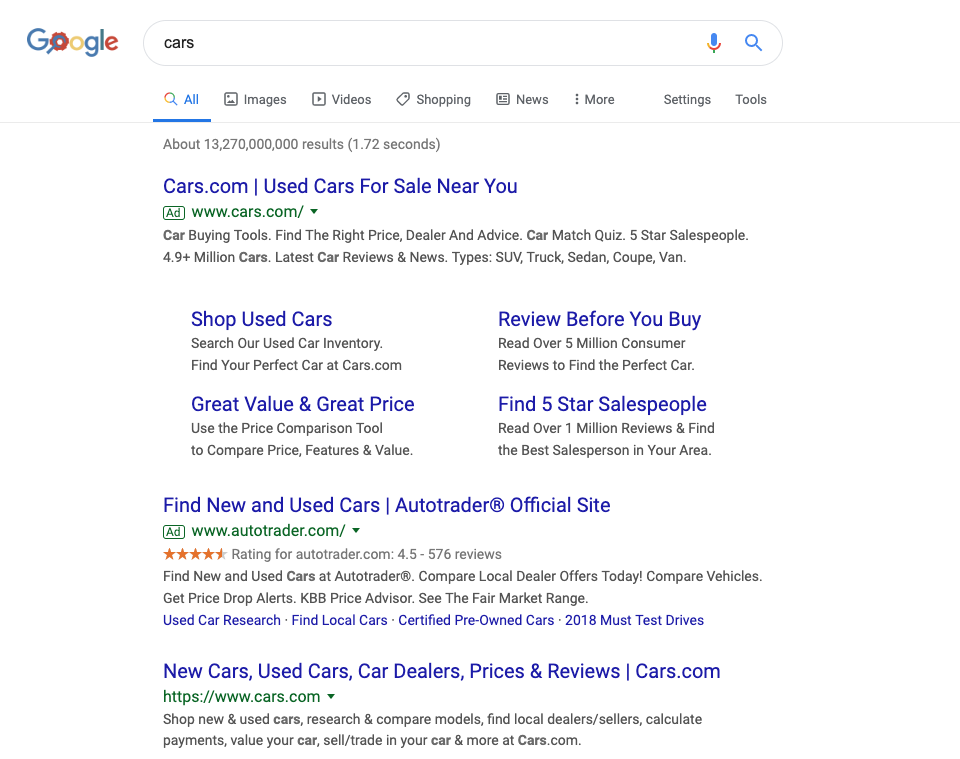Open search Tools
960x759 pixels.
click(751, 99)
